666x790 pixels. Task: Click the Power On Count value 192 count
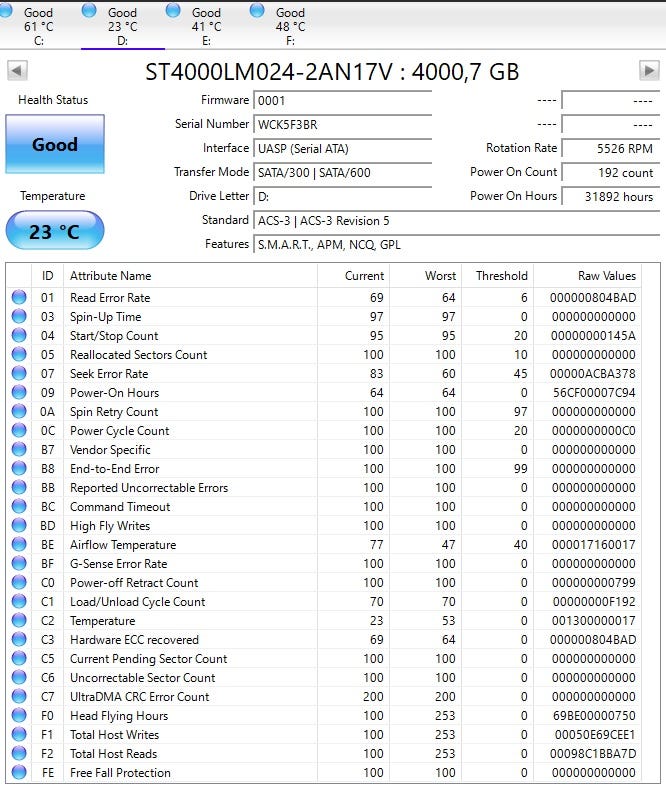click(x=611, y=173)
